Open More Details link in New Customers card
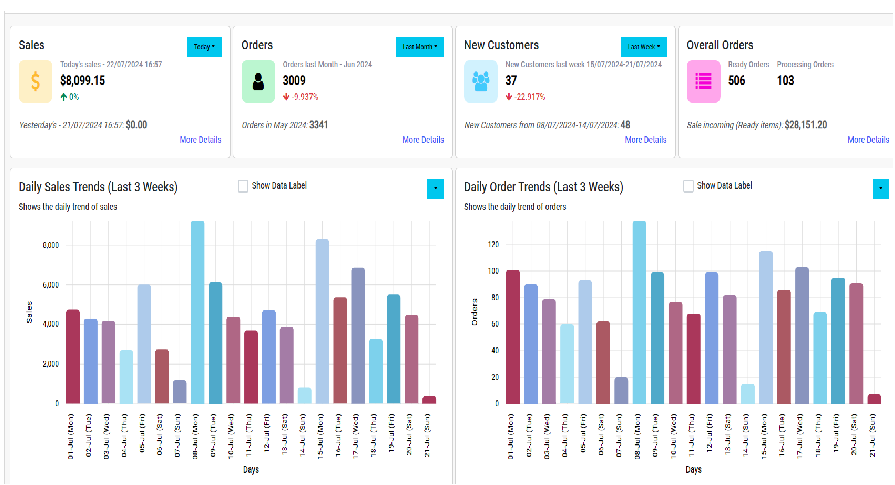Image resolution: width=895 pixels, height=485 pixels. tap(646, 140)
